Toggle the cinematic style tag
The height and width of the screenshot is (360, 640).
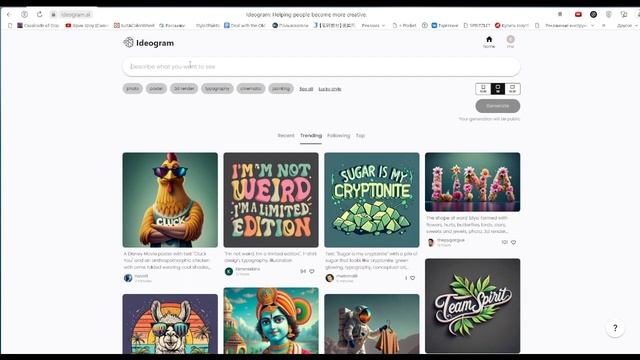[x=251, y=89]
